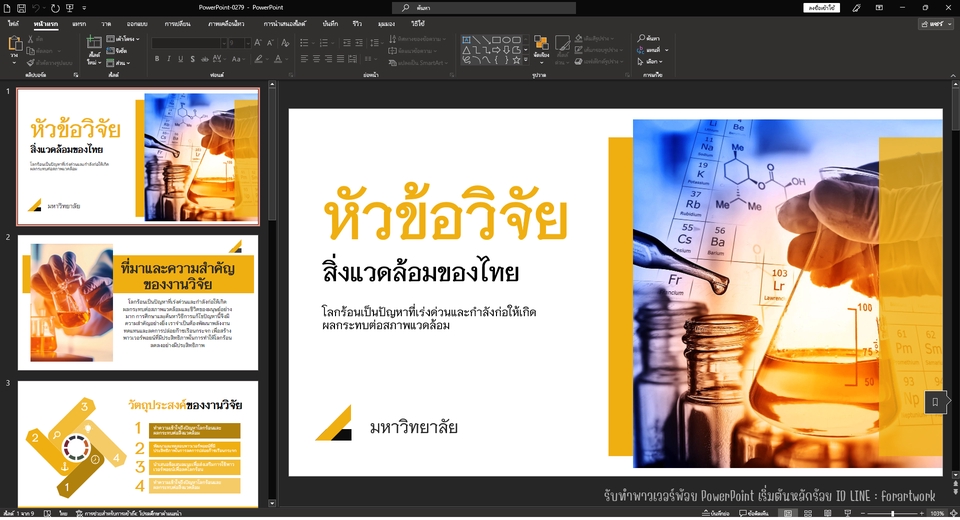Toggle Center paragraph alignment
This screenshot has width=960, height=520.
[317, 59]
